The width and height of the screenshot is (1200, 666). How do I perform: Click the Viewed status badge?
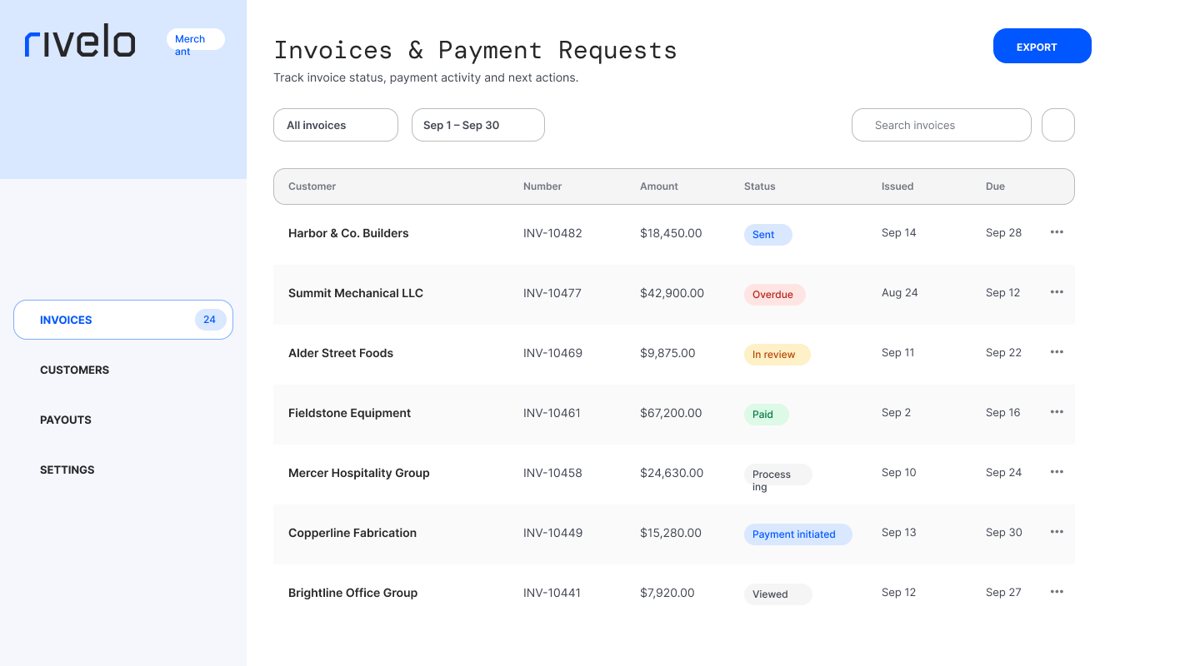(778, 594)
